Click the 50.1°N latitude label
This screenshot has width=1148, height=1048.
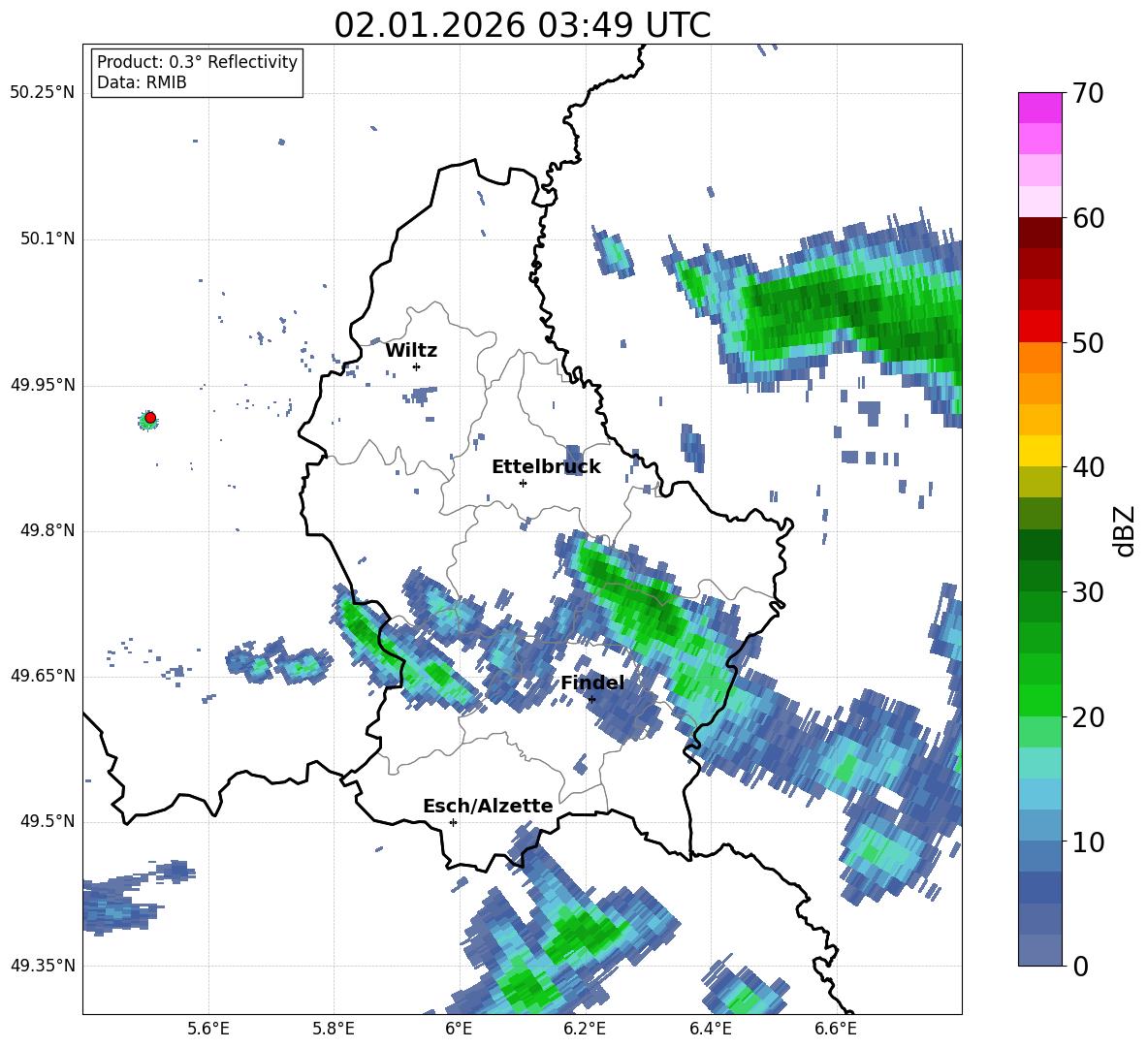click(x=47, y=238)
